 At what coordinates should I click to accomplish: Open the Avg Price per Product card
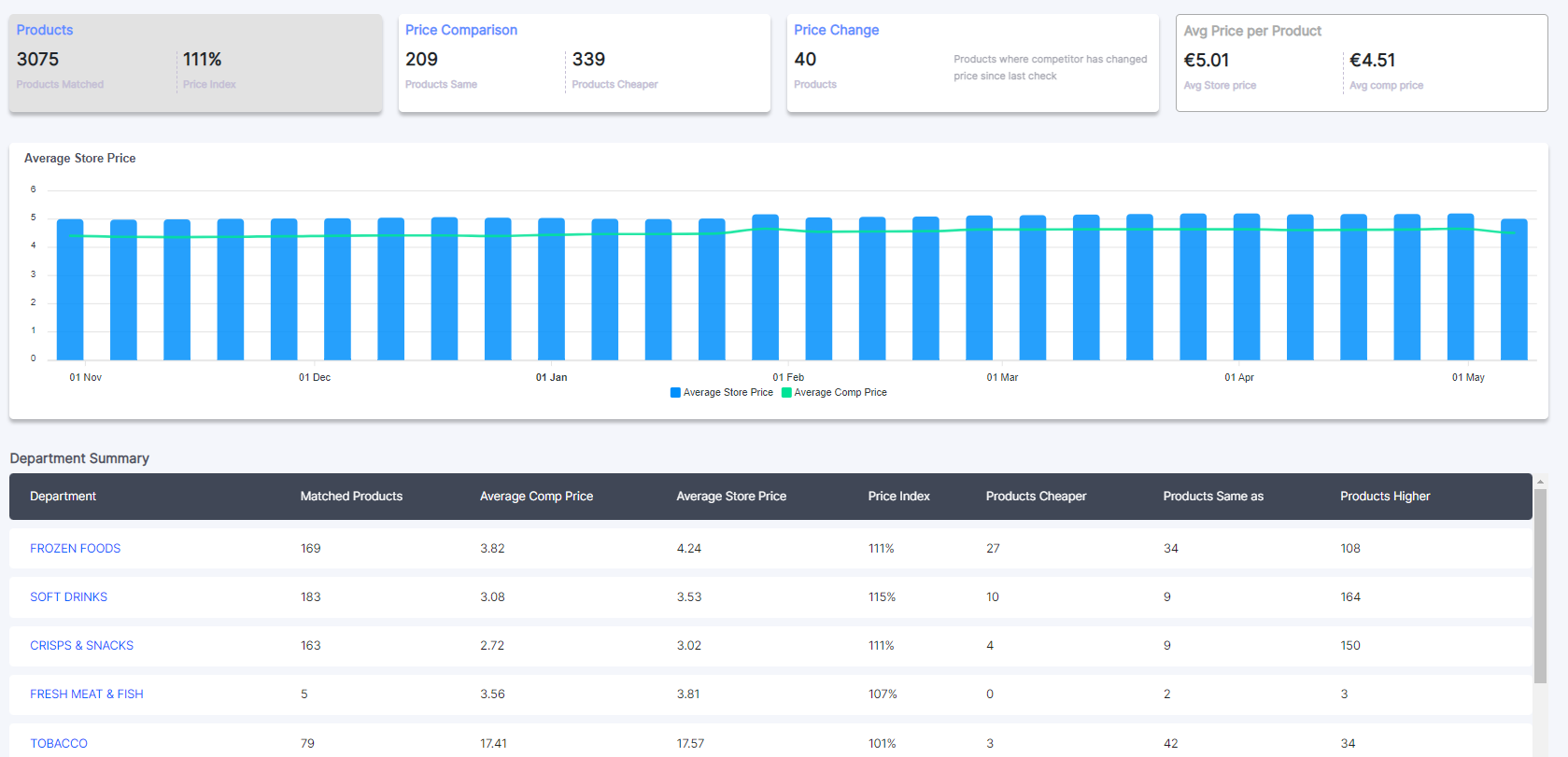[1361, 63]
